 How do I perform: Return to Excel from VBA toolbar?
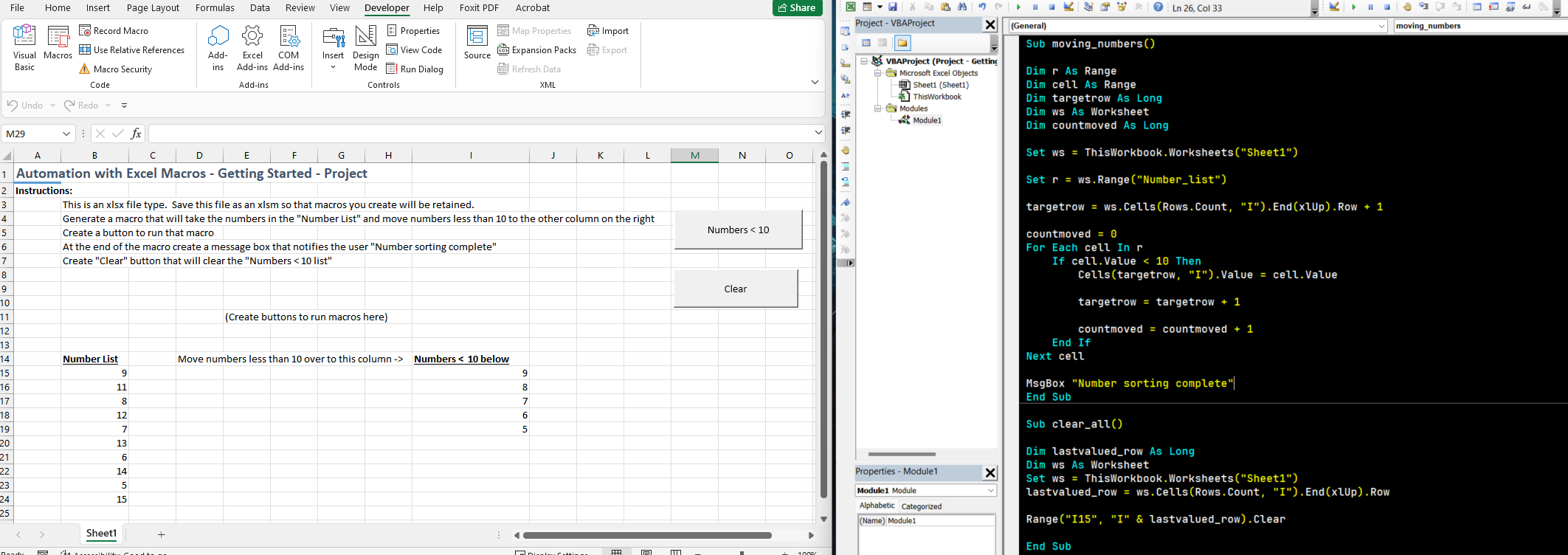pyautogui.click(x=851, y=7)
